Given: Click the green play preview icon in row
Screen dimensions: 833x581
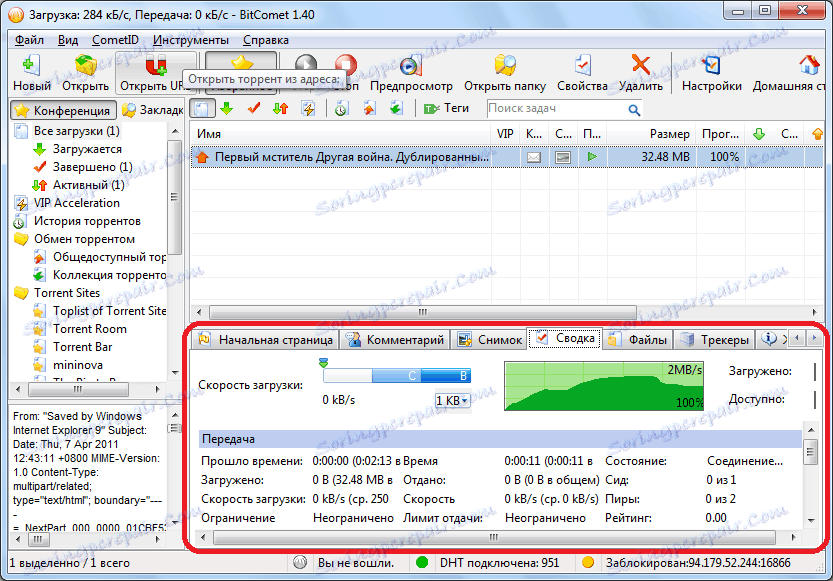Looking at the screenshot, I should 592,157.
